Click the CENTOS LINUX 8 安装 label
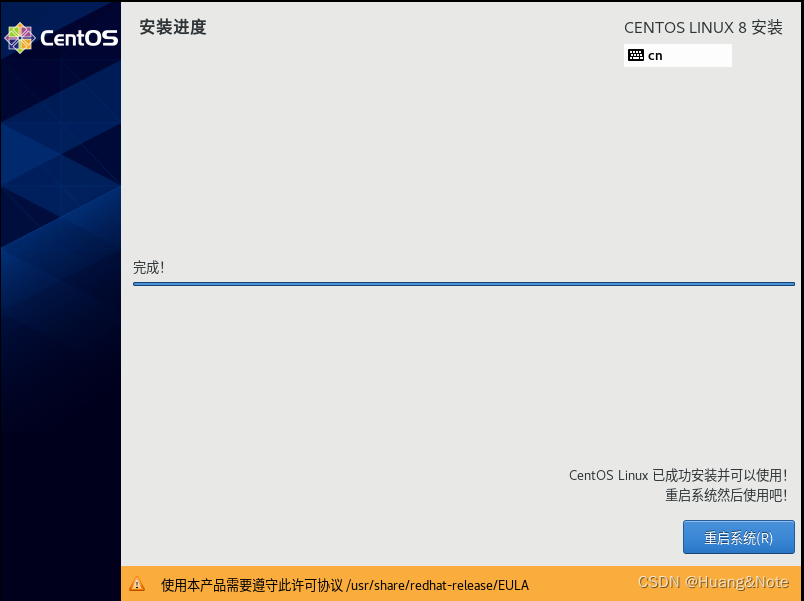The width and height of the screenshot is (804, 601). coord(704,28)
